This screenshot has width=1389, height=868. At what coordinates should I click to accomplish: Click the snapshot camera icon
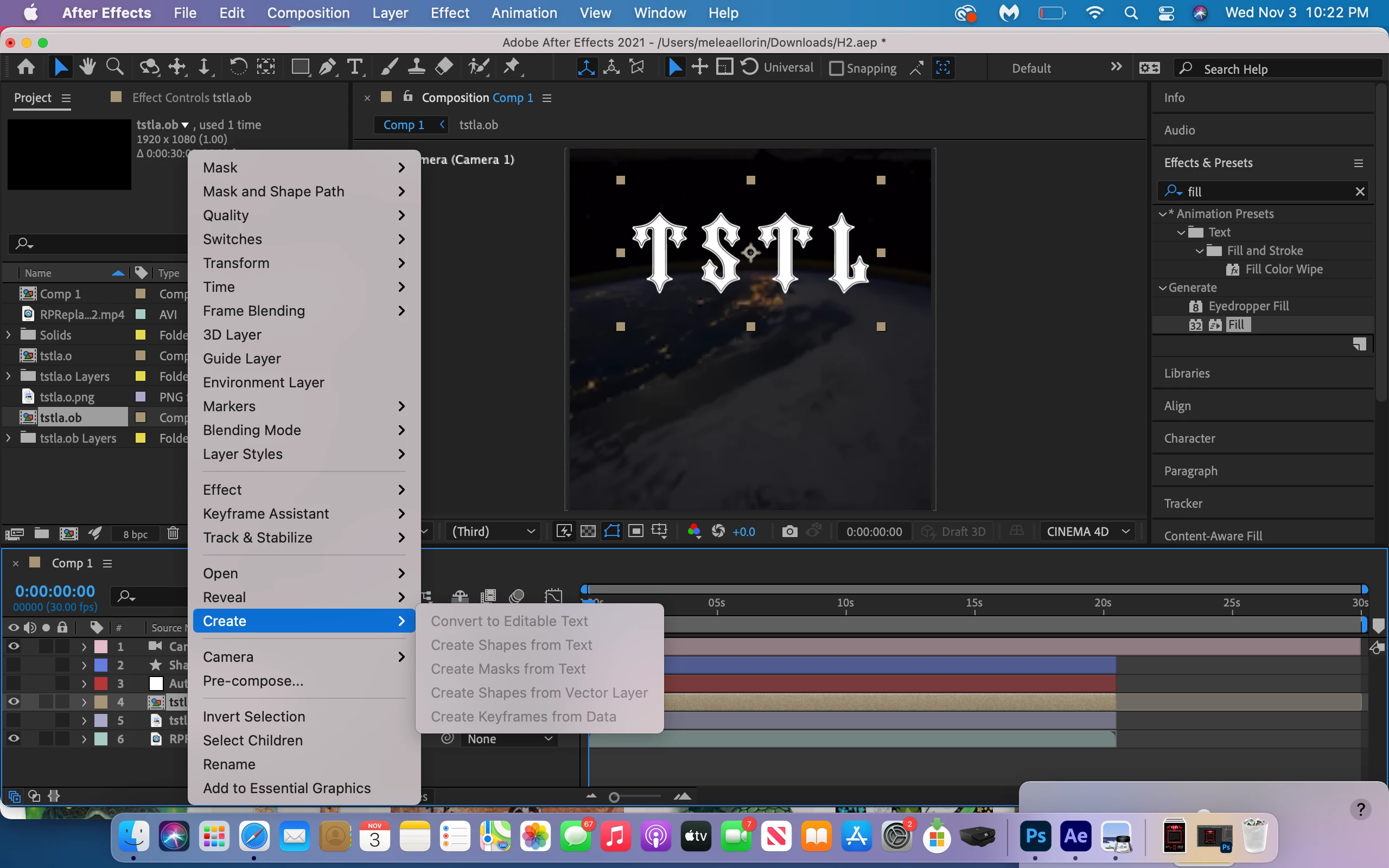coord(790,531)
